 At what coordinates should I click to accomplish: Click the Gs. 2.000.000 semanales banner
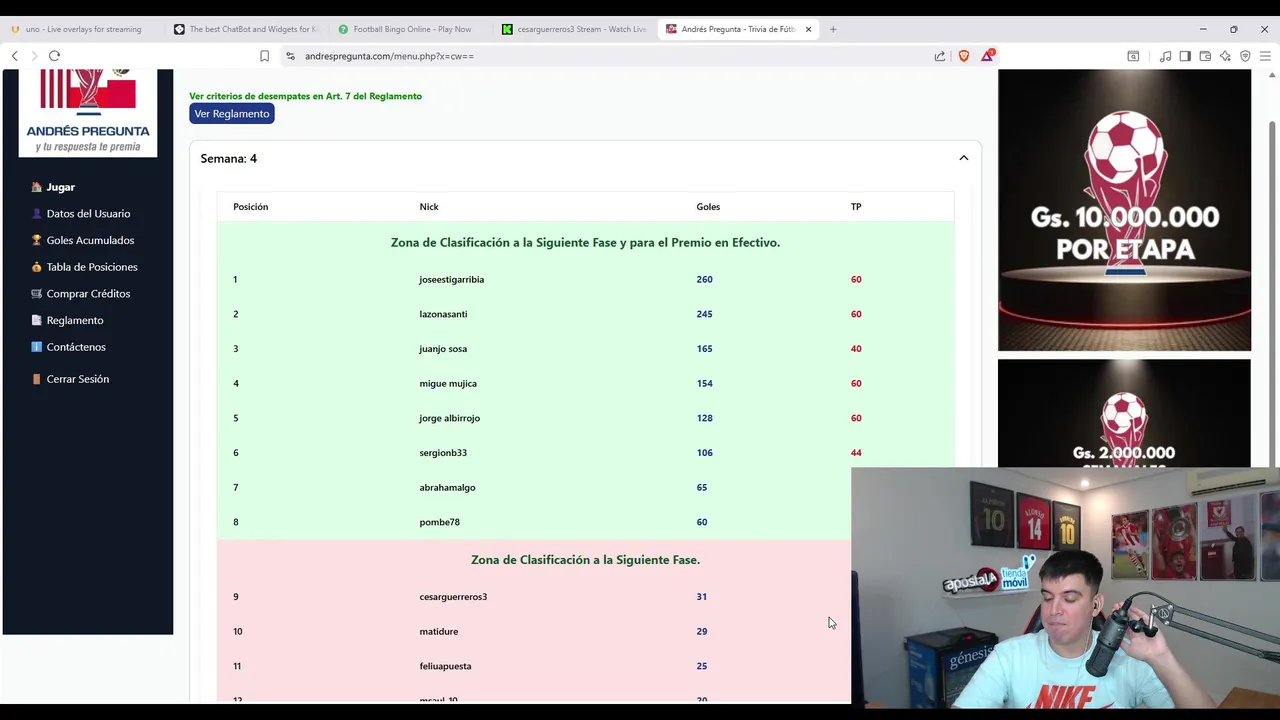pyautogui.click(x=1124, y=413)
